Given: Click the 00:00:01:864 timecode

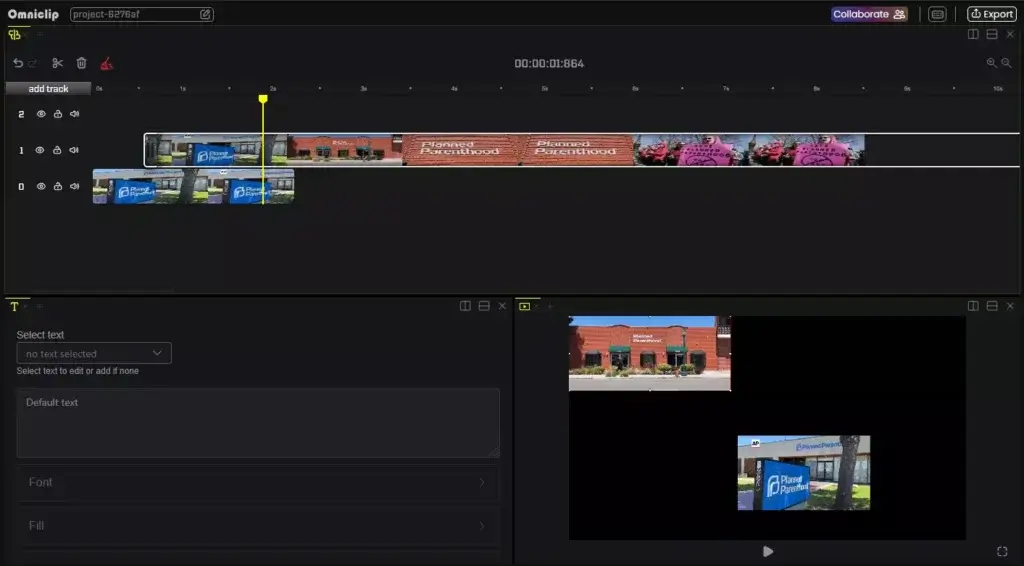Looking at the screenshot, I should click(549, 63).
